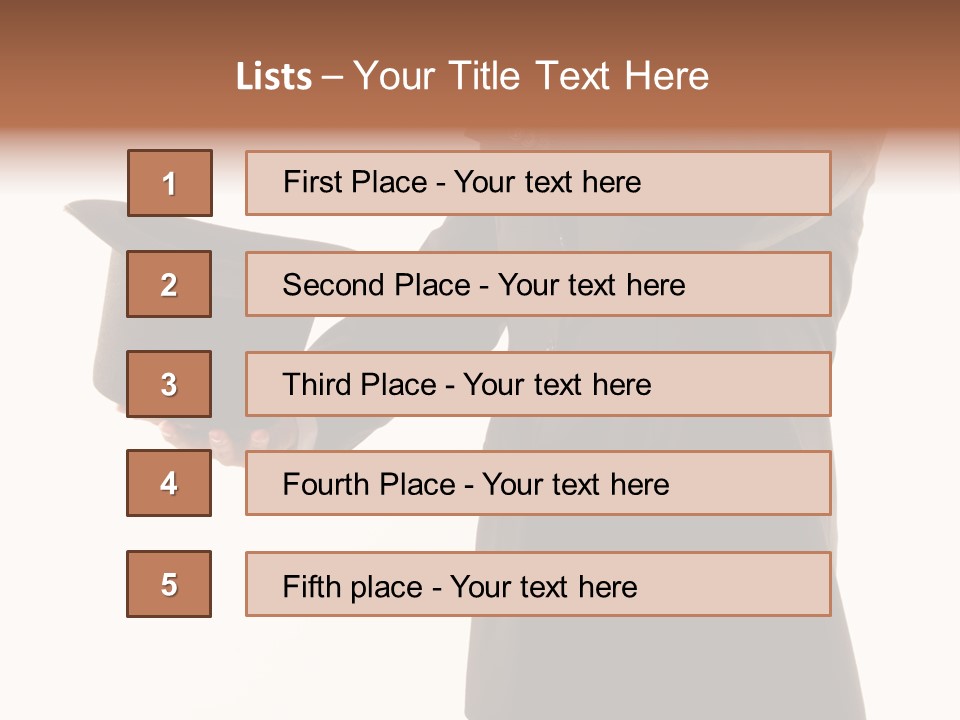
Task: Click 'Your Title Text Here' in the title
Action: 531,76
